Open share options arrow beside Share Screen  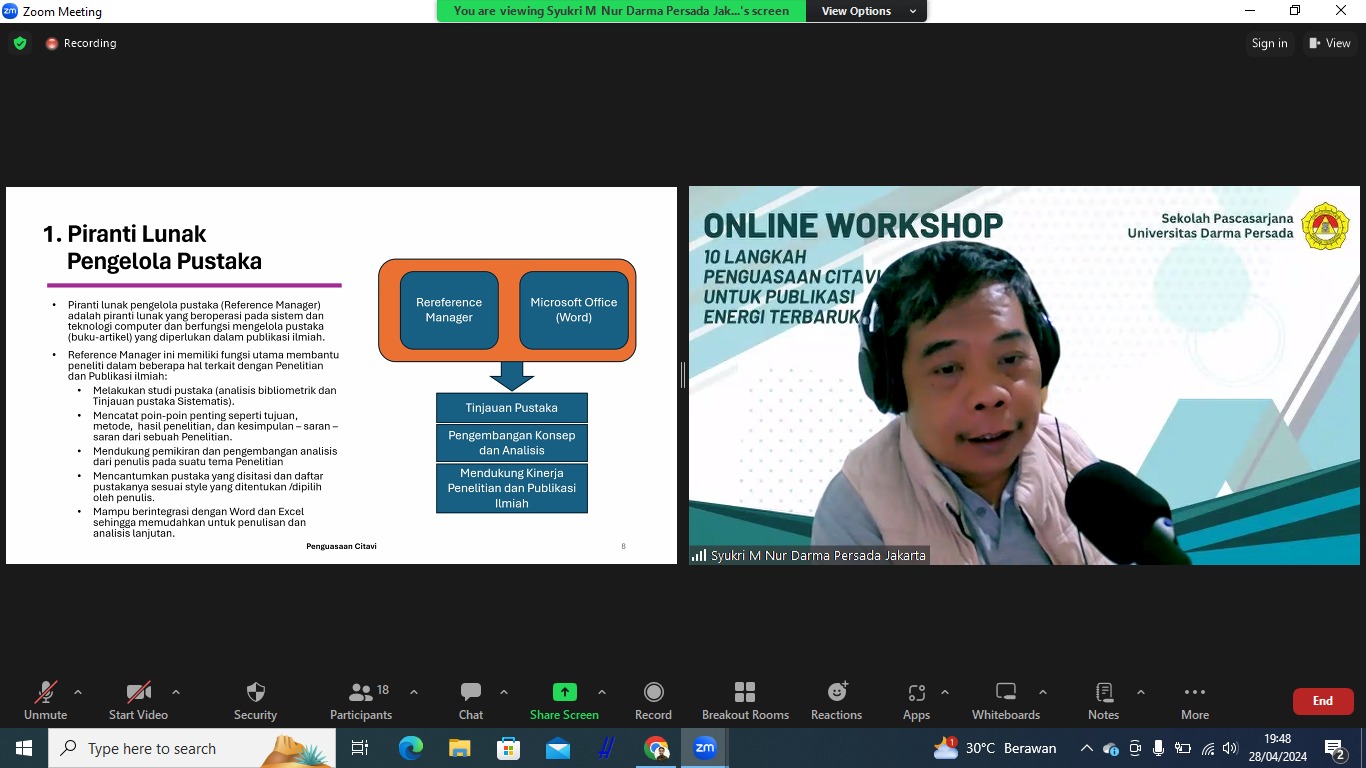[602, 692]
